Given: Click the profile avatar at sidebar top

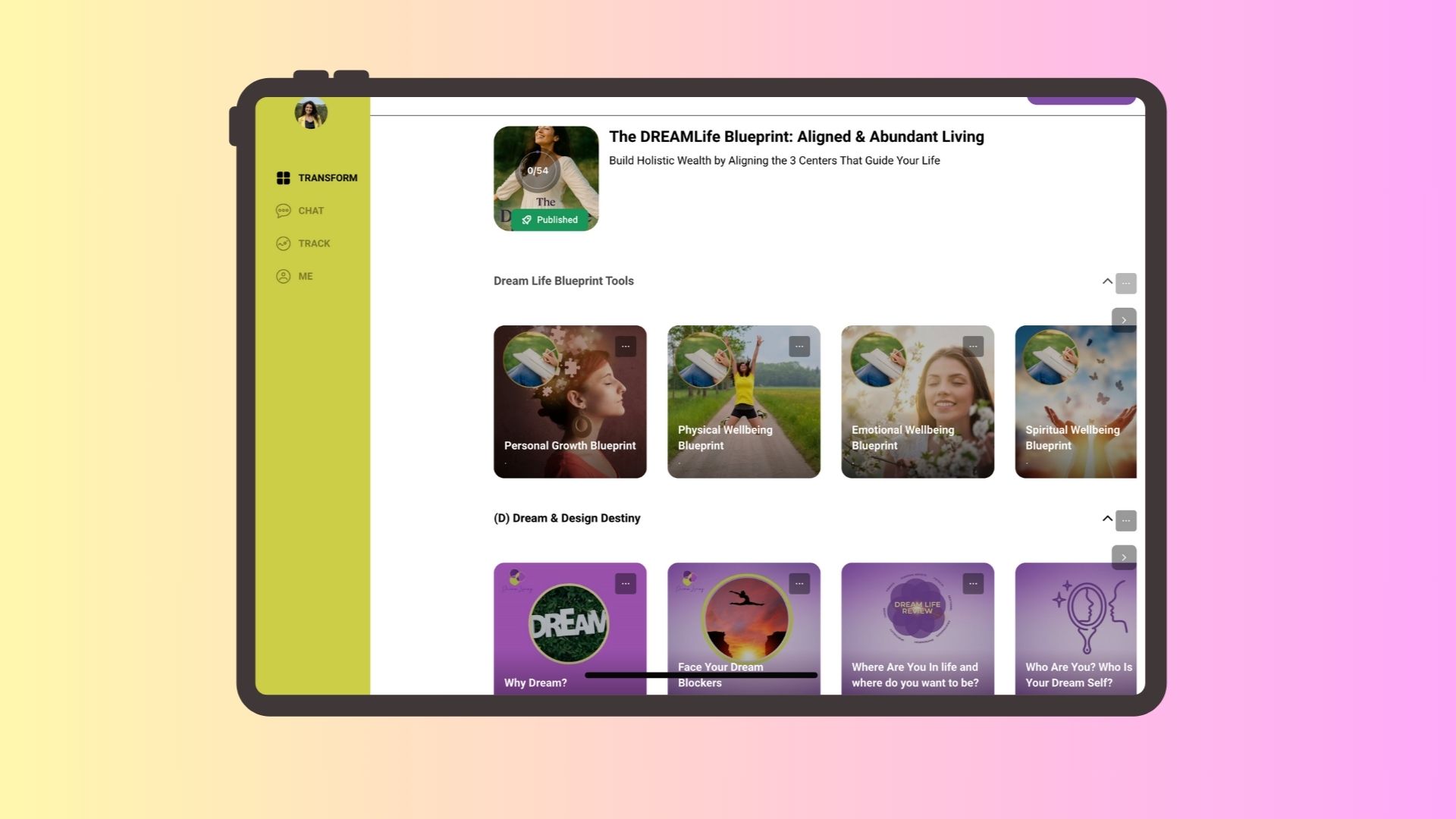Looking at the screenshot, I should tap(311, 113).
